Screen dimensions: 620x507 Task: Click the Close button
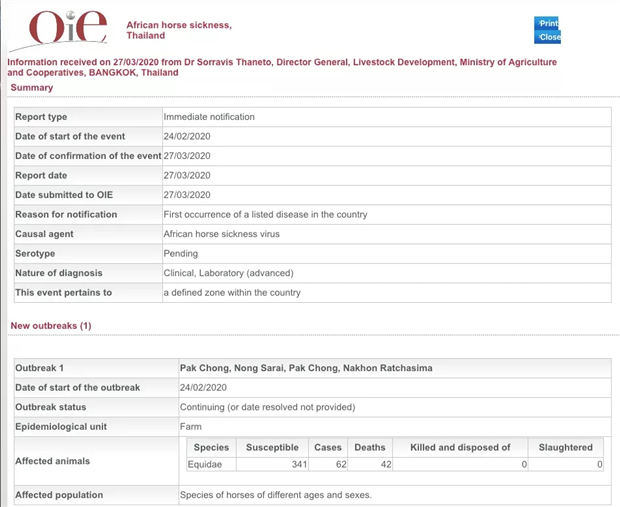pos(549,37)
